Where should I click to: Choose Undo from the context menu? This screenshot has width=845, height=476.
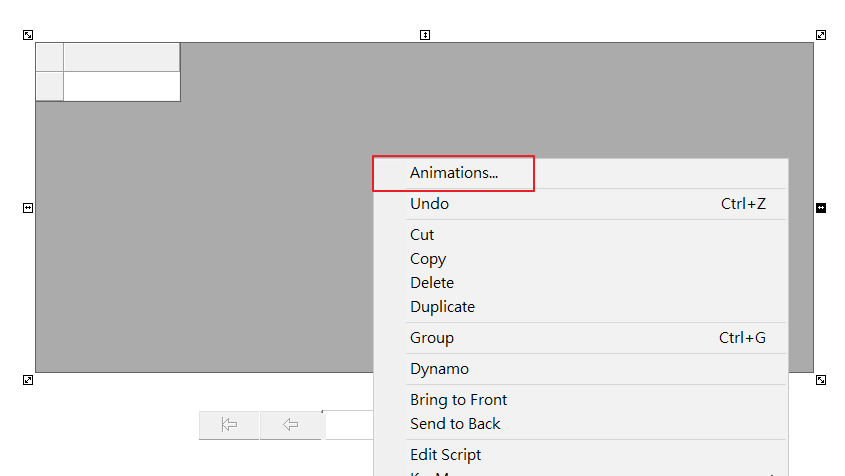click(580, 204)
